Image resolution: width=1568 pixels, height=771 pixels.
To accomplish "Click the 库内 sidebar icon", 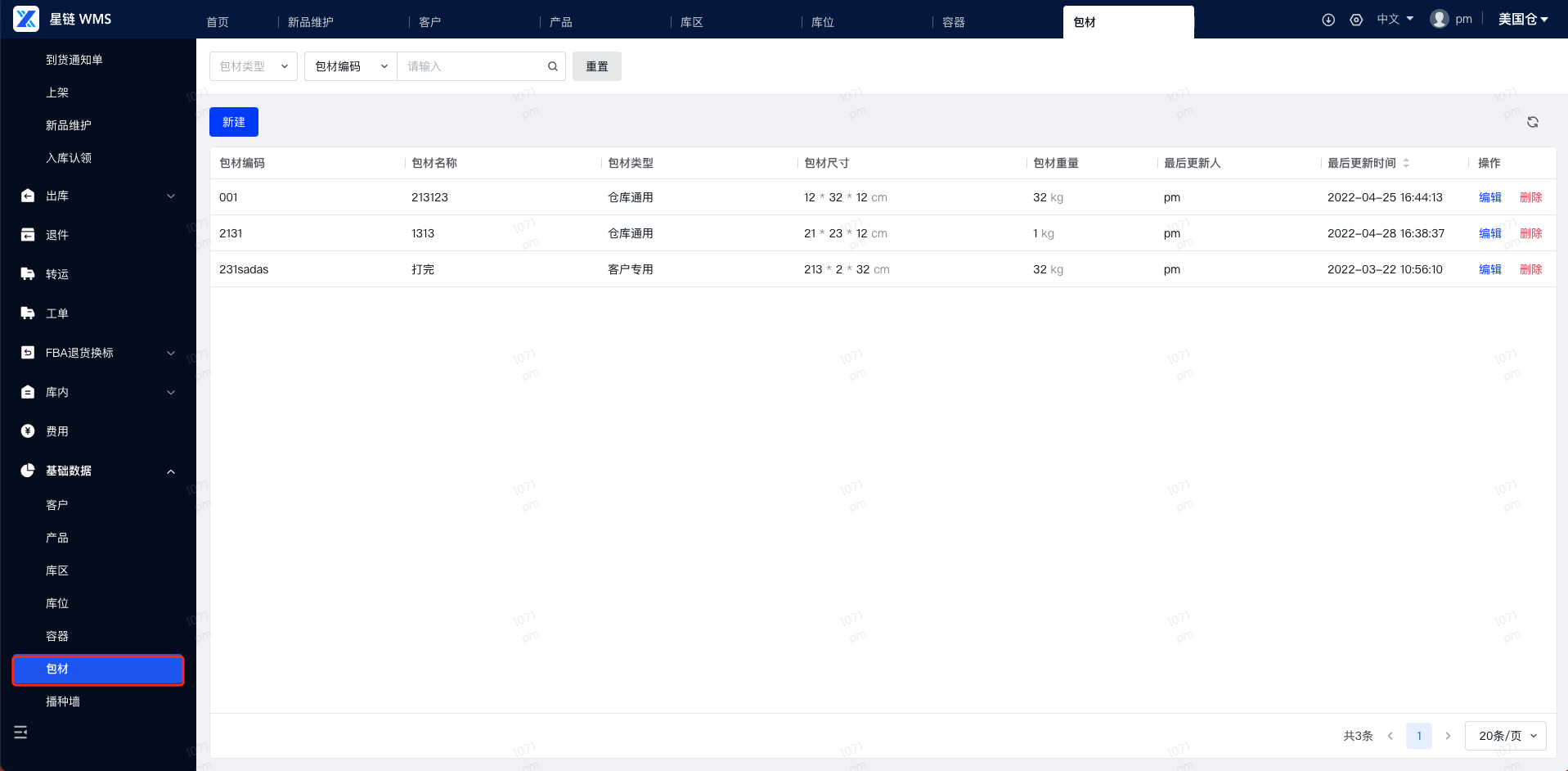I will (x=28, y=392).
